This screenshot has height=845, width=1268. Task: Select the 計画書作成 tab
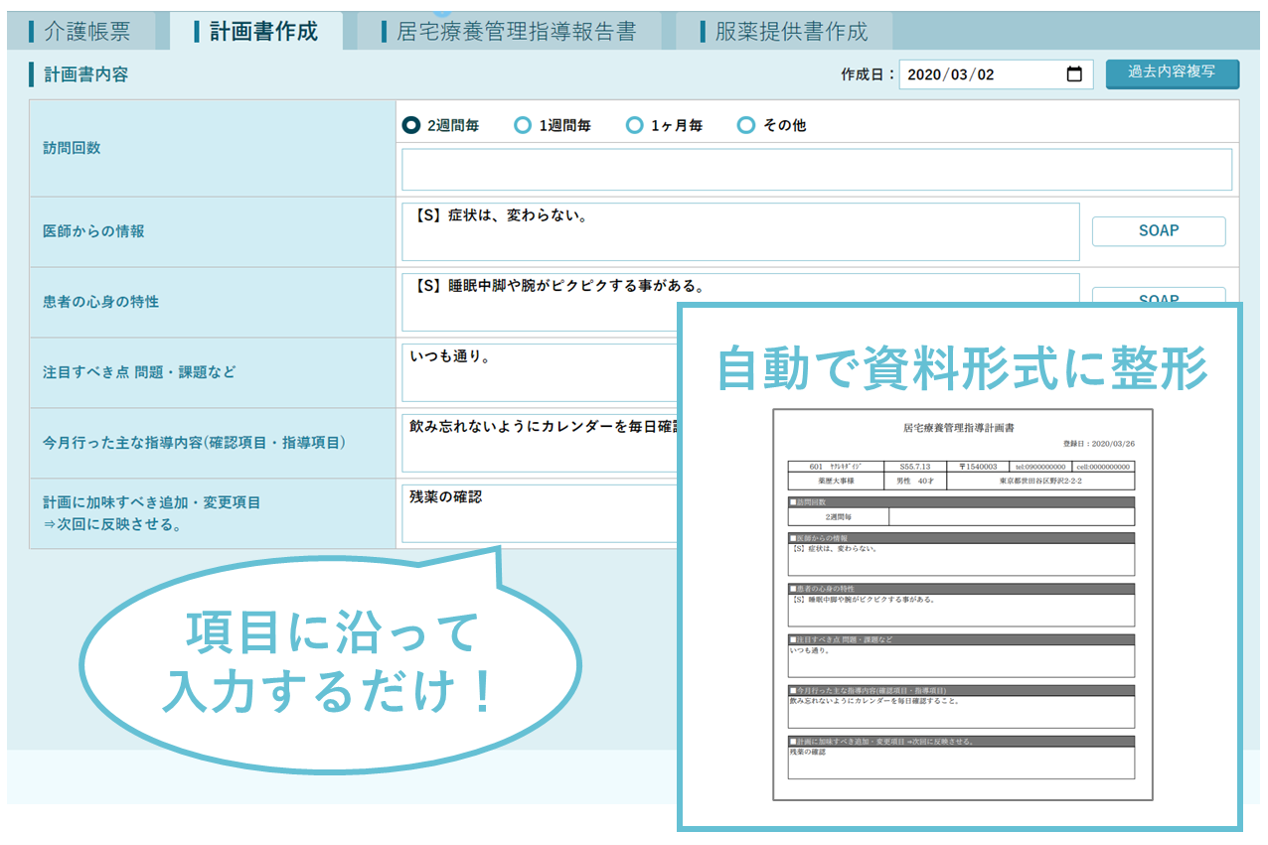pyautogui.click(x=256, y=32)
